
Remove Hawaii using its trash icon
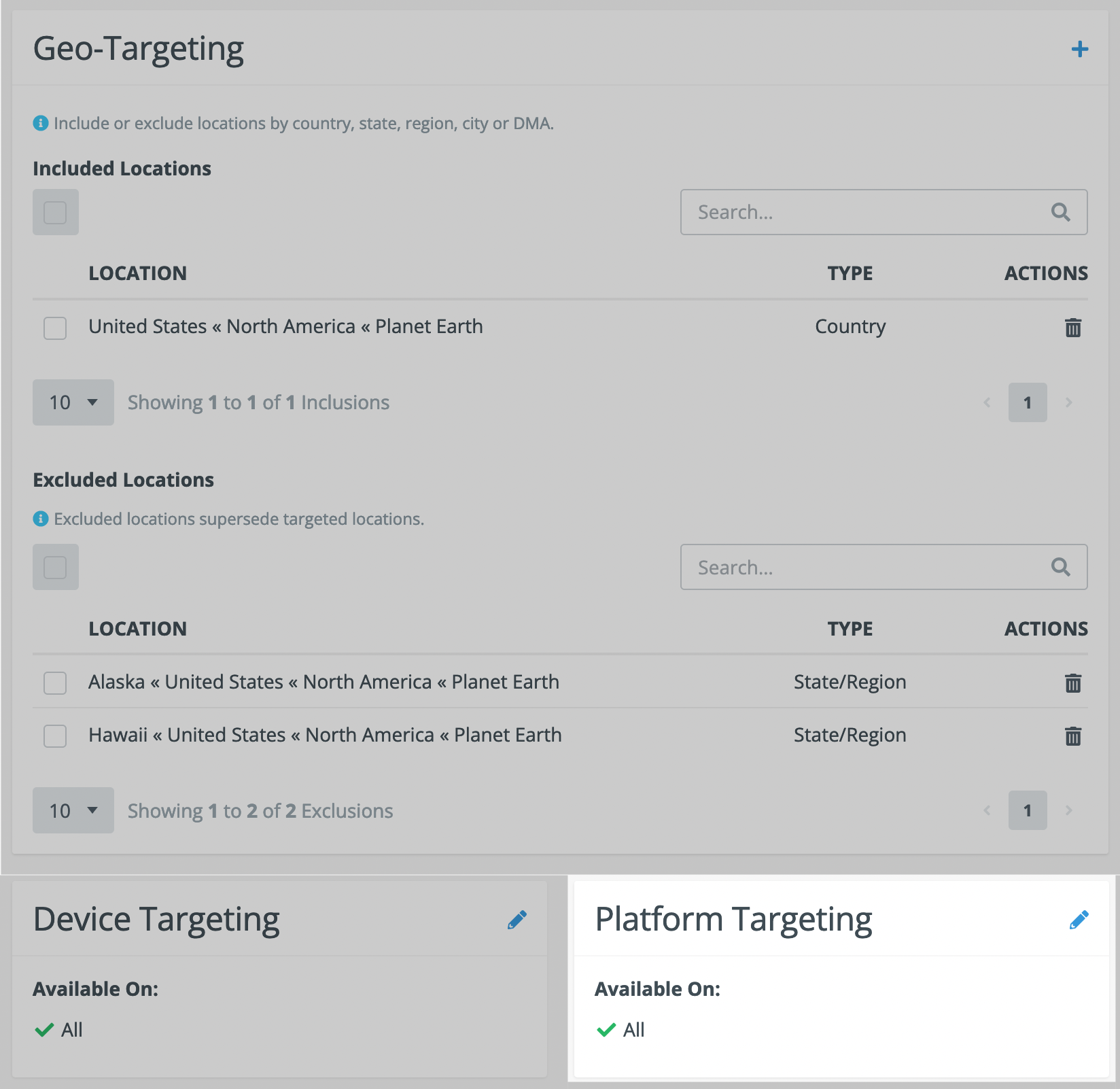tap(1072, 736)
